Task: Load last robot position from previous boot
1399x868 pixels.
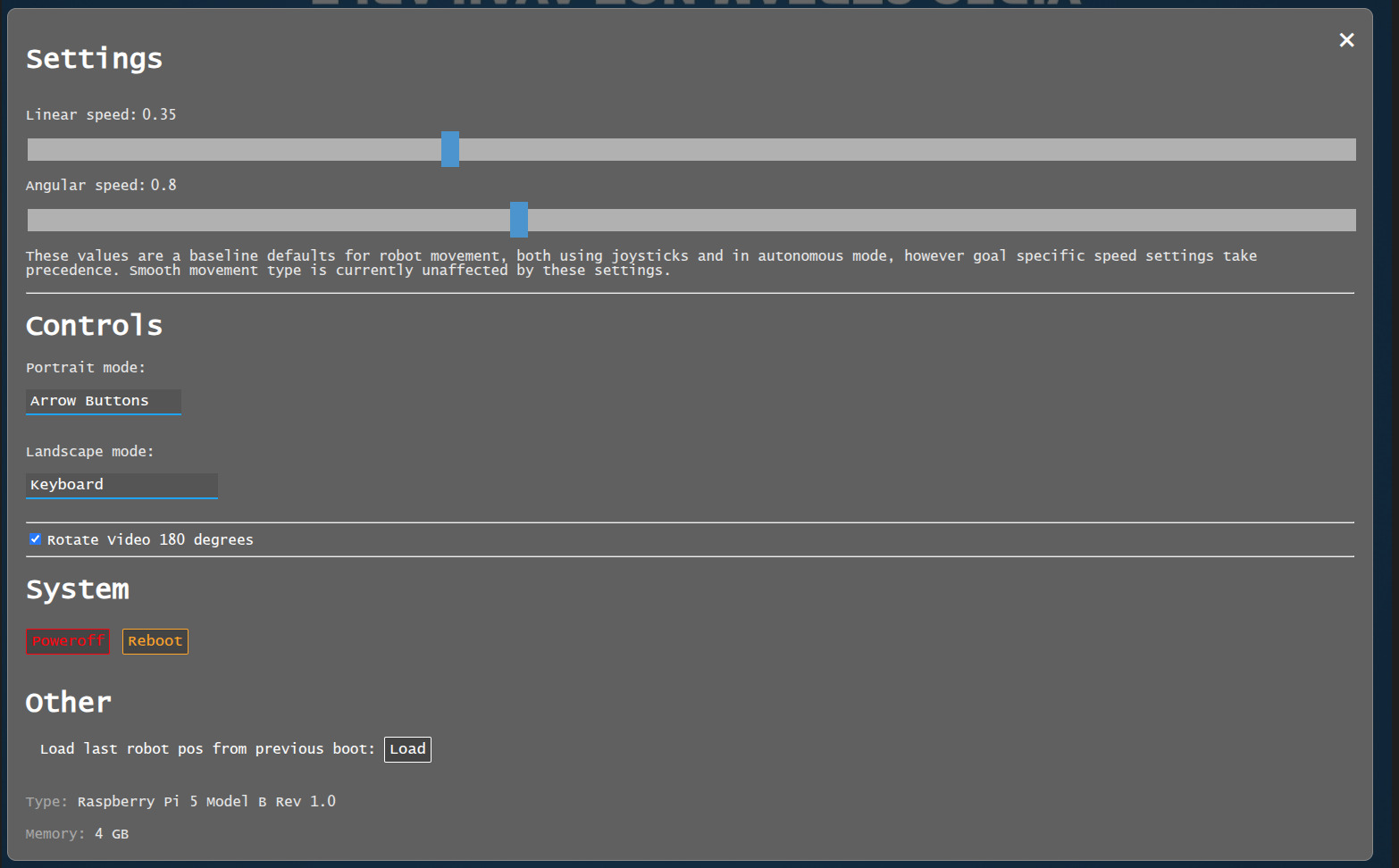Action: [x=407, y=749]
